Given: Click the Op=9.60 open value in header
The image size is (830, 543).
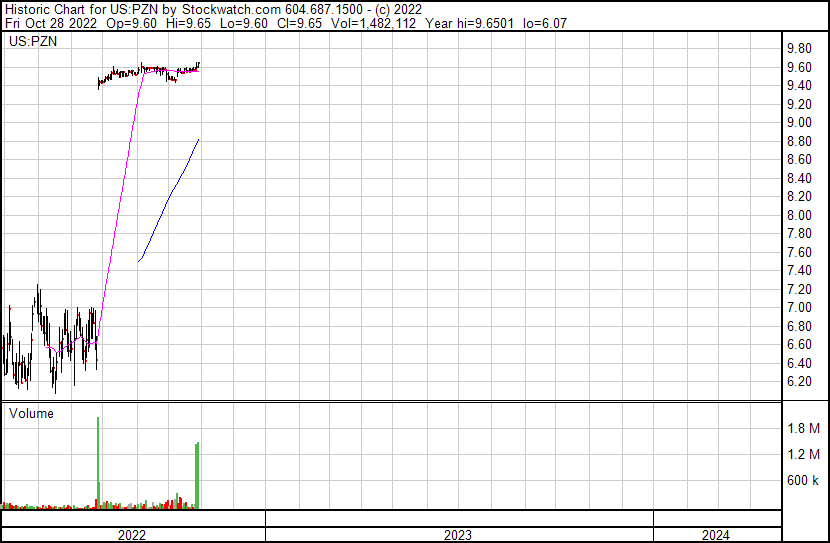Looking at the screenshot, I should pos(131,23).
